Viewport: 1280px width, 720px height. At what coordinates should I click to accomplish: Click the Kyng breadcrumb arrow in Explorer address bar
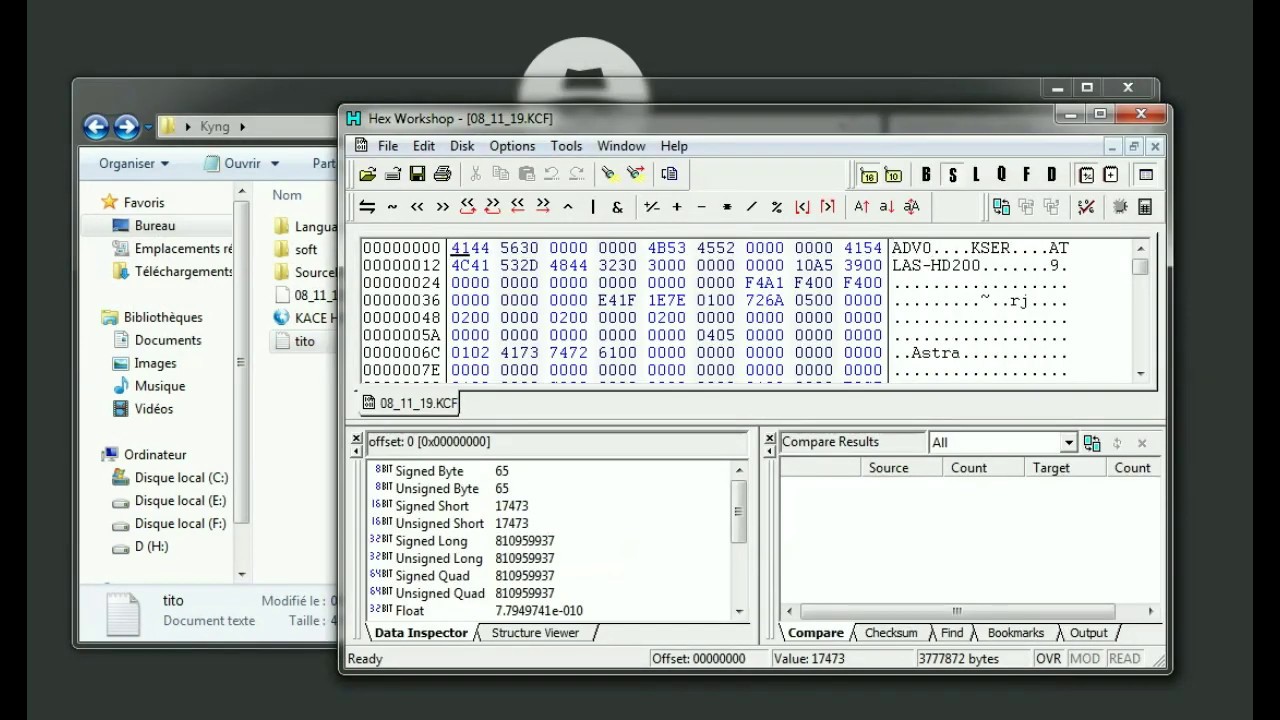coord(242,127)
